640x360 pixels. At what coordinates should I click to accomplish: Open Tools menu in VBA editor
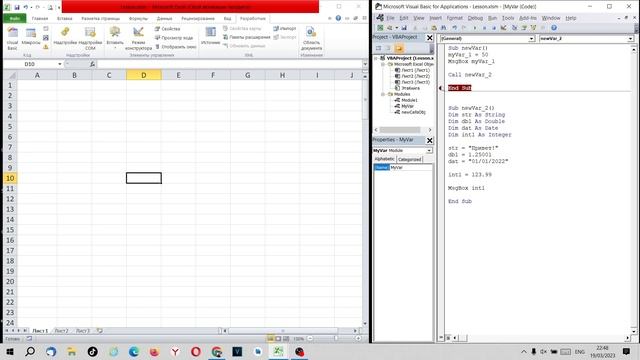(x=508, y=18)
